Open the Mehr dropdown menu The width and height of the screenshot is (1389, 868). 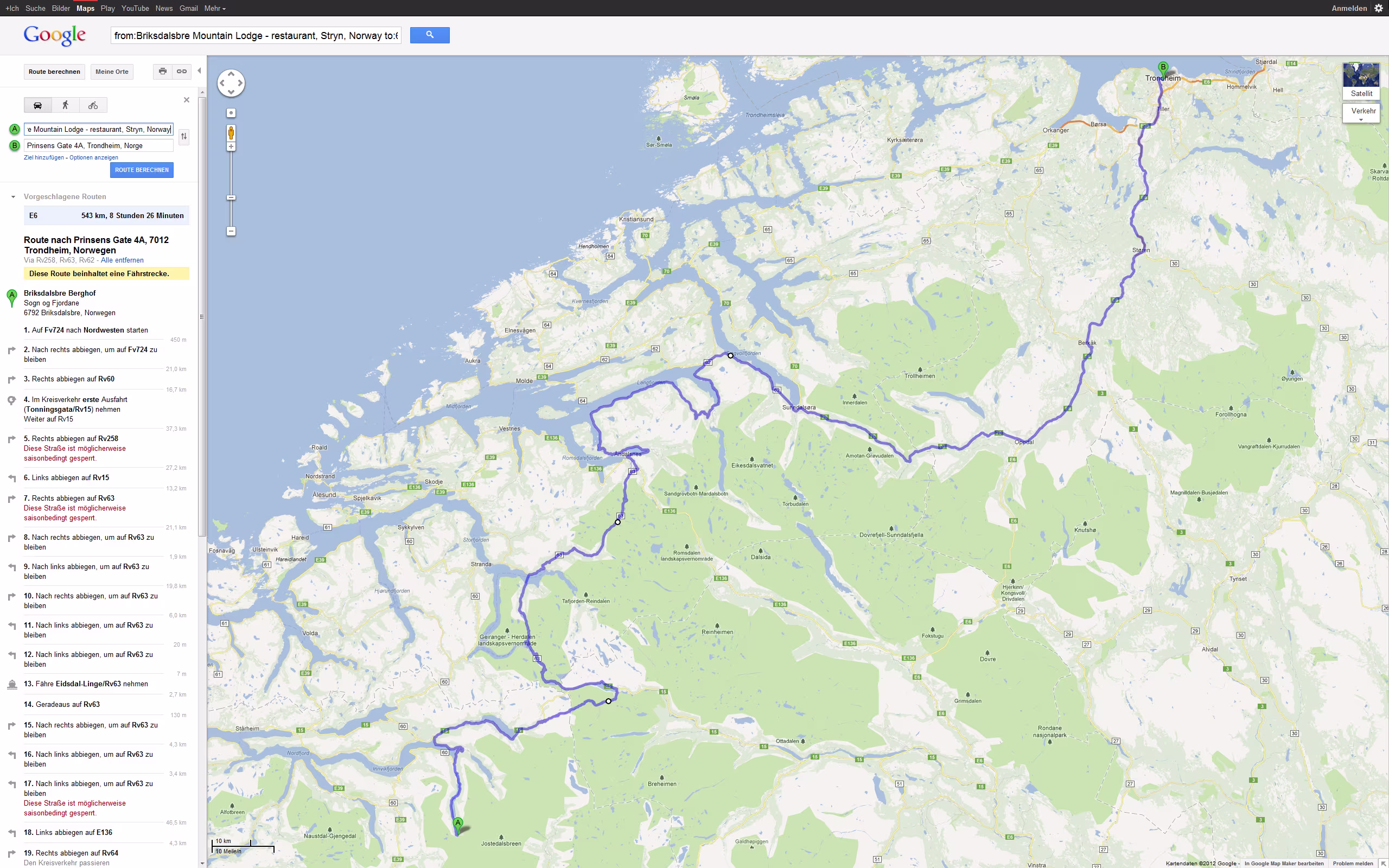click(215, 8)
